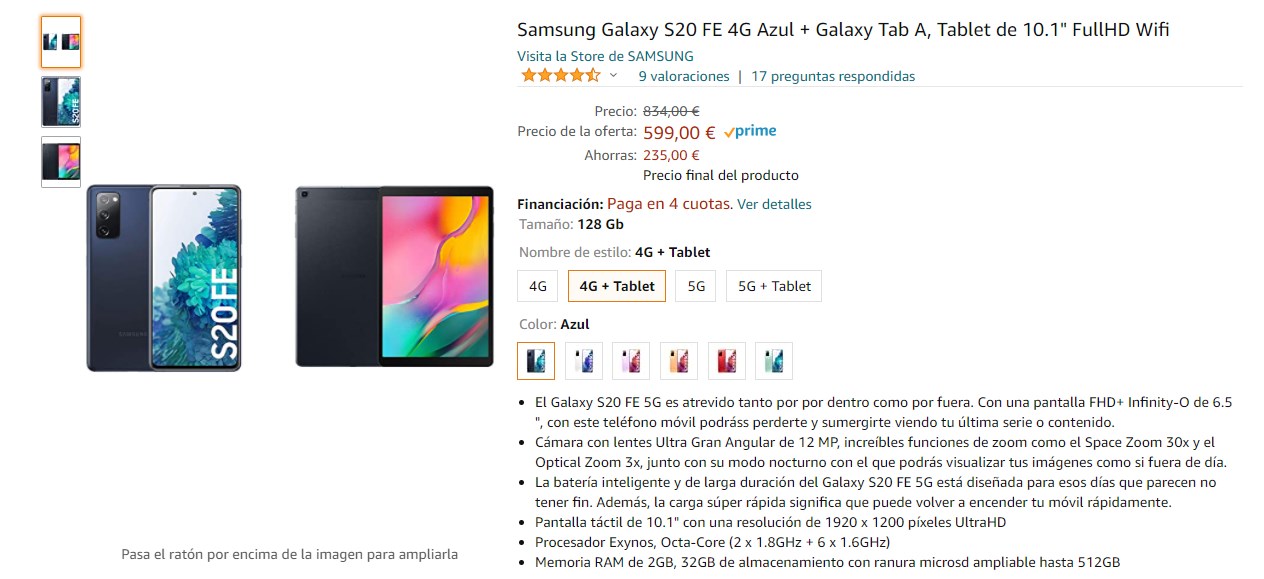Click Ver detalles financing link
The image size is (1264, 579).
pyautogui.click(x=774, y=204)
